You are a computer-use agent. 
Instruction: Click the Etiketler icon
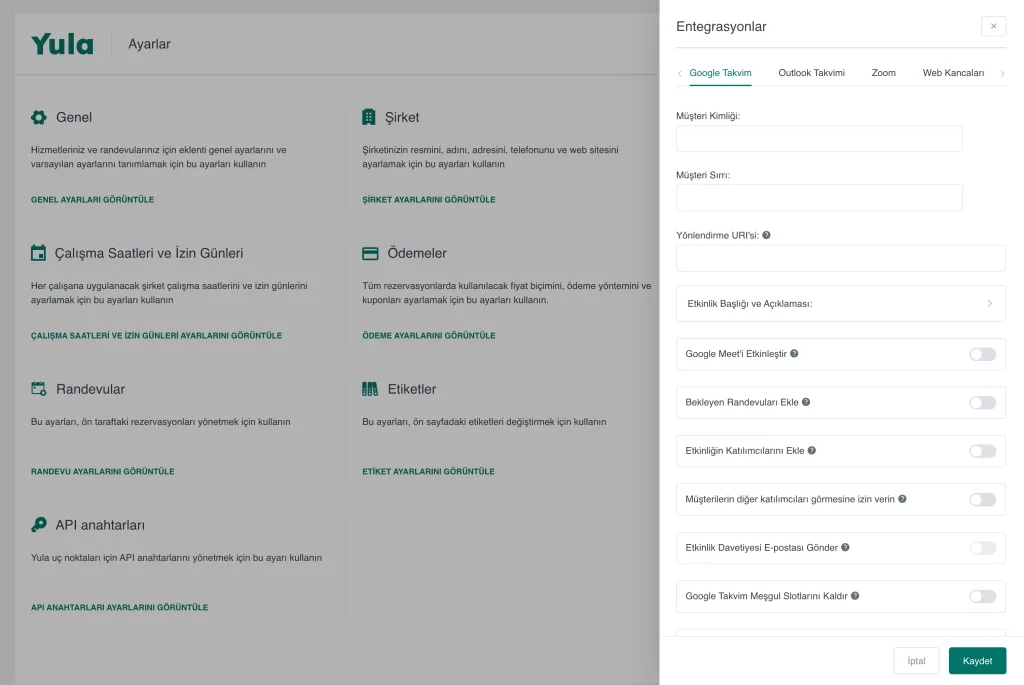click(369, 389)
